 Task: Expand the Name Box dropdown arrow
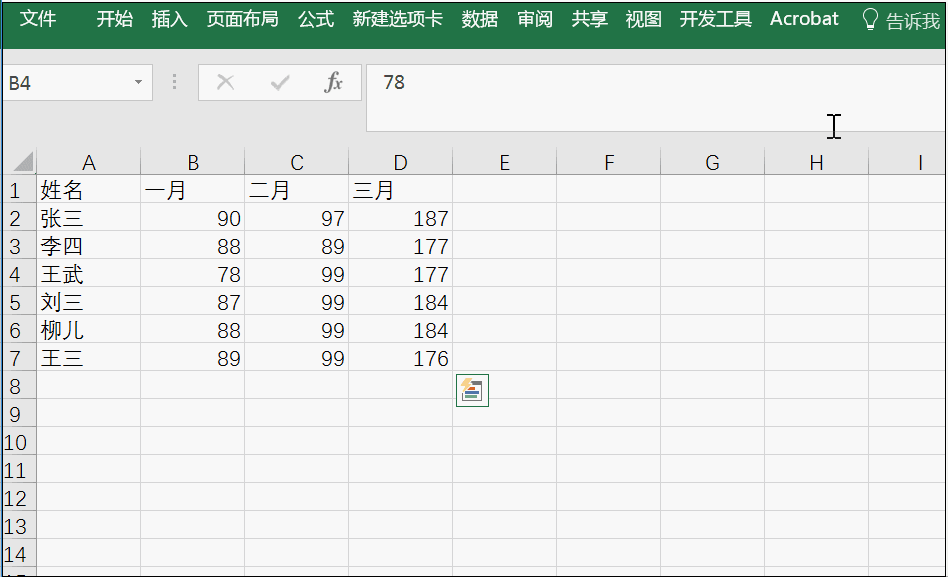(138, 82)
